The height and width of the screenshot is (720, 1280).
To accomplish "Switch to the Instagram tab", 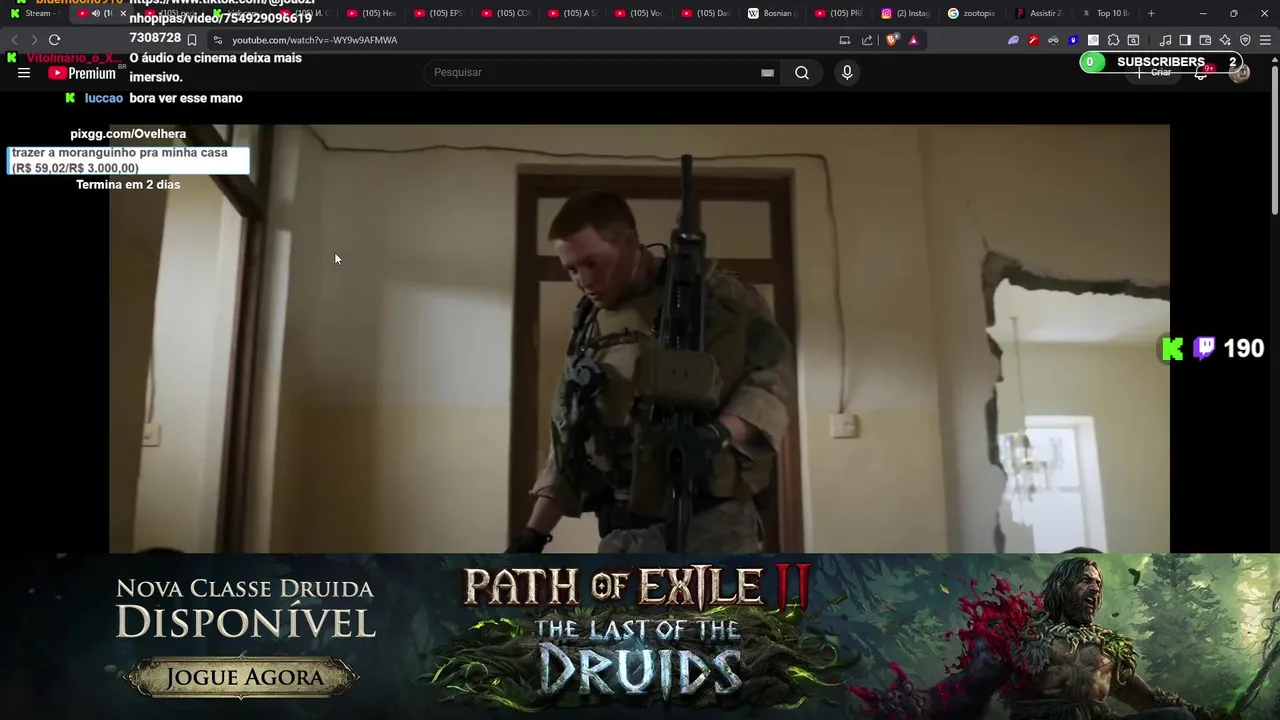I will tap(907, 13).
